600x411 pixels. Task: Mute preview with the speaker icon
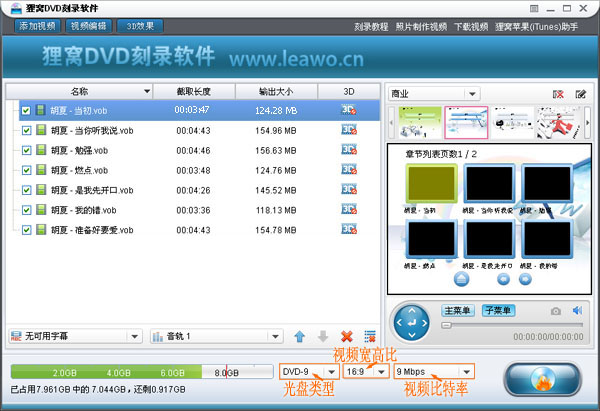point(577,310)
